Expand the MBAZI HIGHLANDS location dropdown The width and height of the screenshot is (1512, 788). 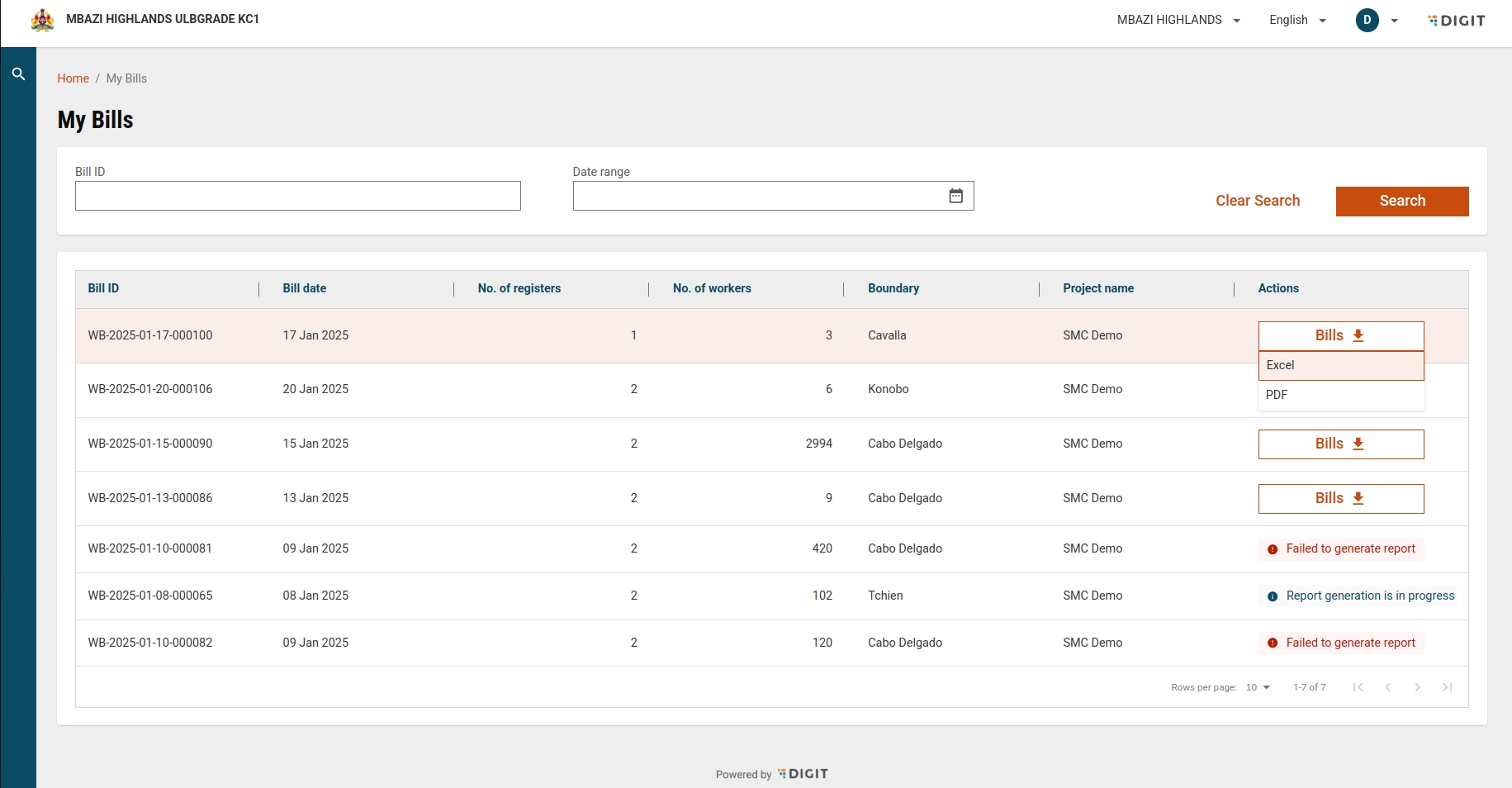(1178, 20)
